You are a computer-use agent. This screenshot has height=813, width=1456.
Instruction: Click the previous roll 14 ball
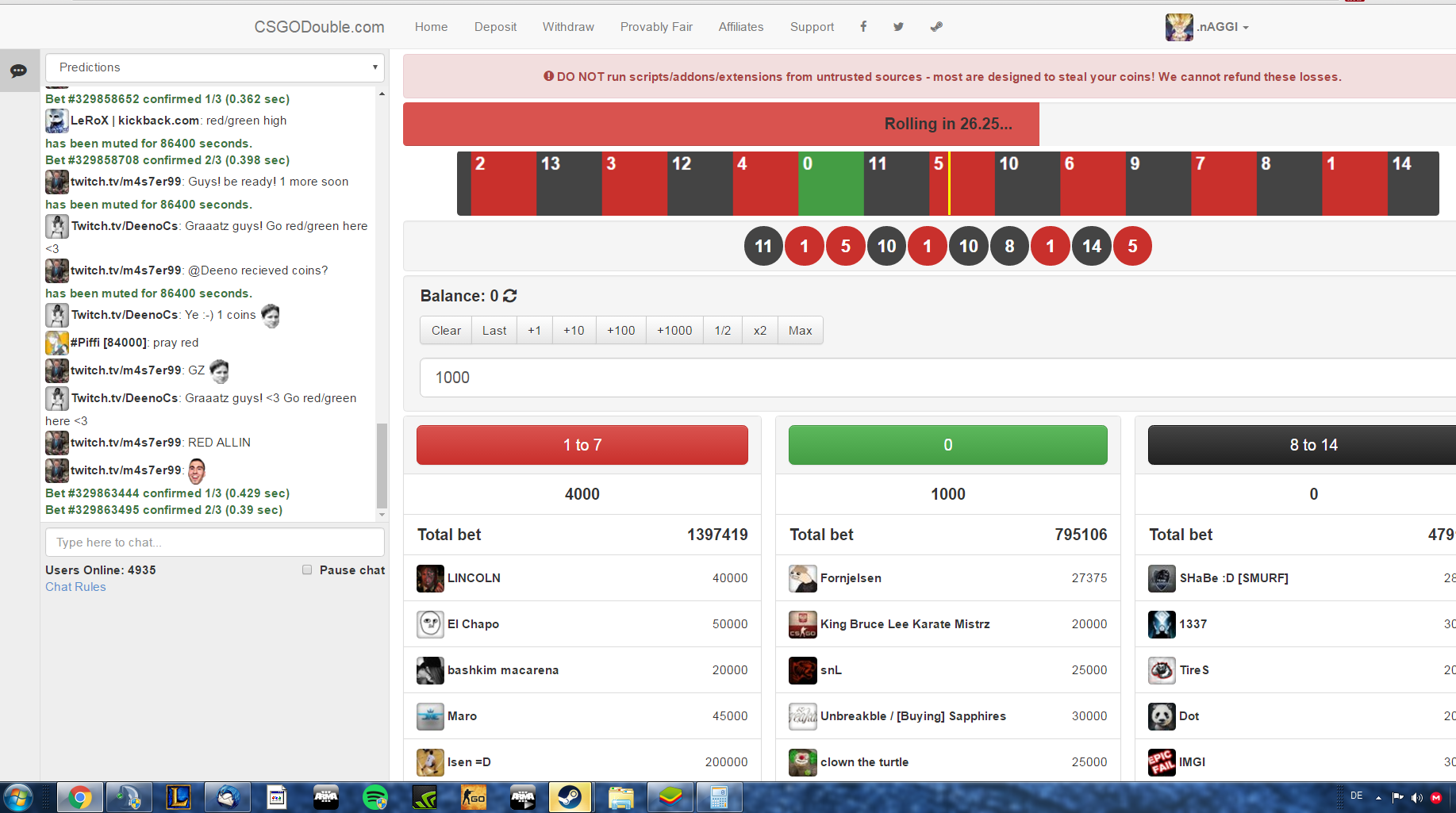coord(1092,246)
